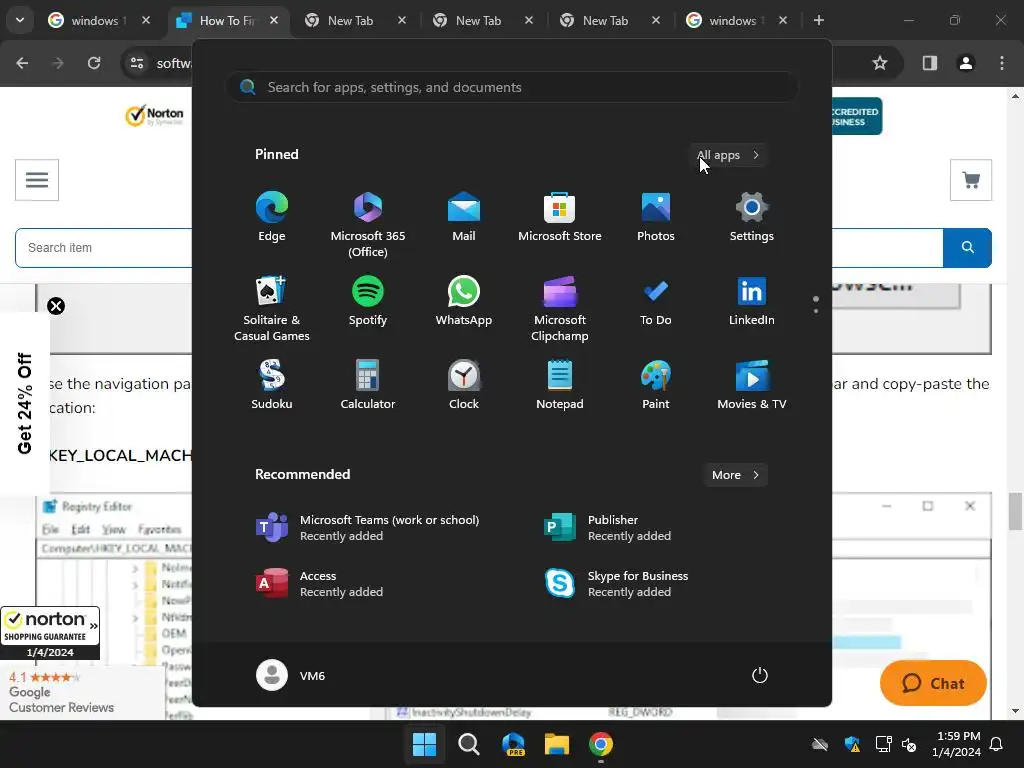Open the shopping cart on website
This screenshot has height=768, width=1024.
pos(970,180)
